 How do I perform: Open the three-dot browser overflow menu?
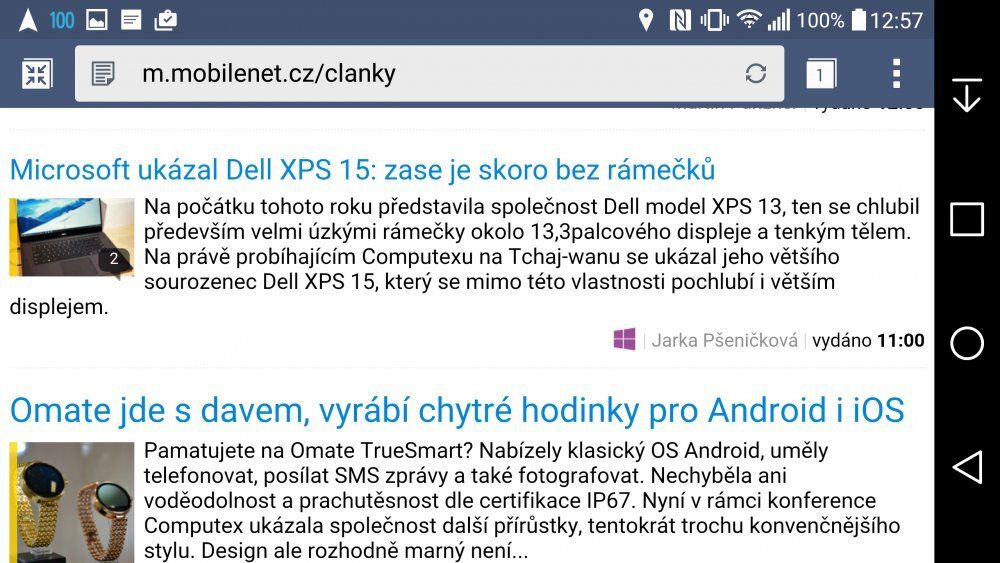tap(896, 73)
